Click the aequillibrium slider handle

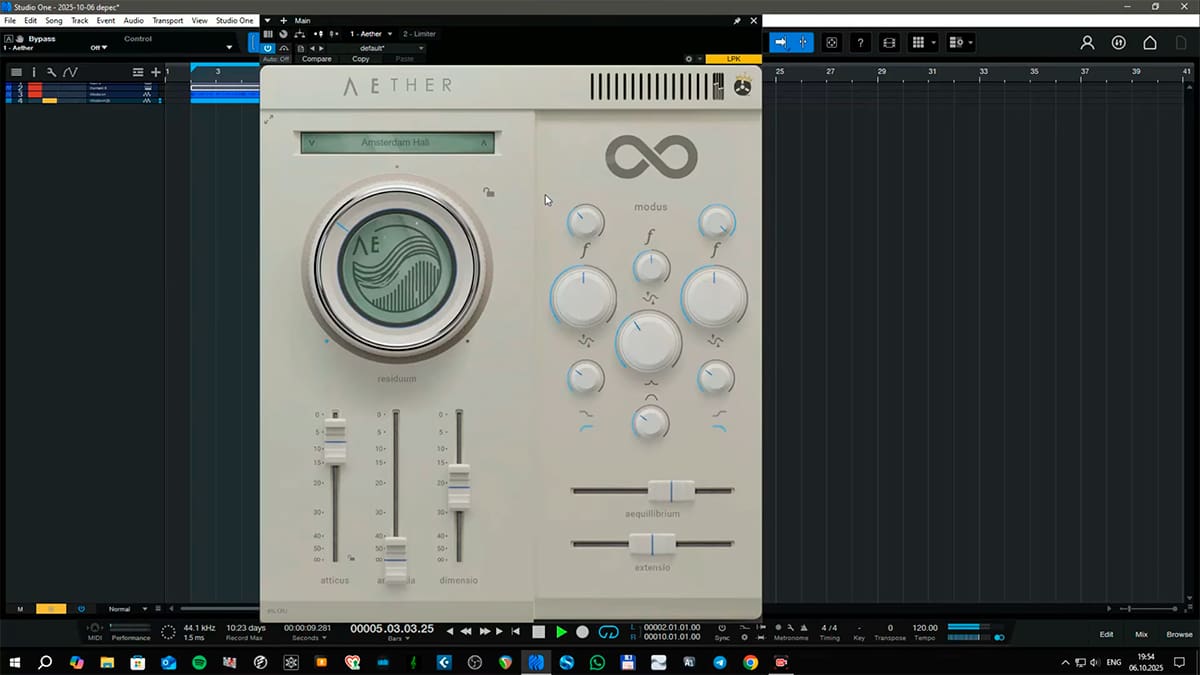pos(671,491)
